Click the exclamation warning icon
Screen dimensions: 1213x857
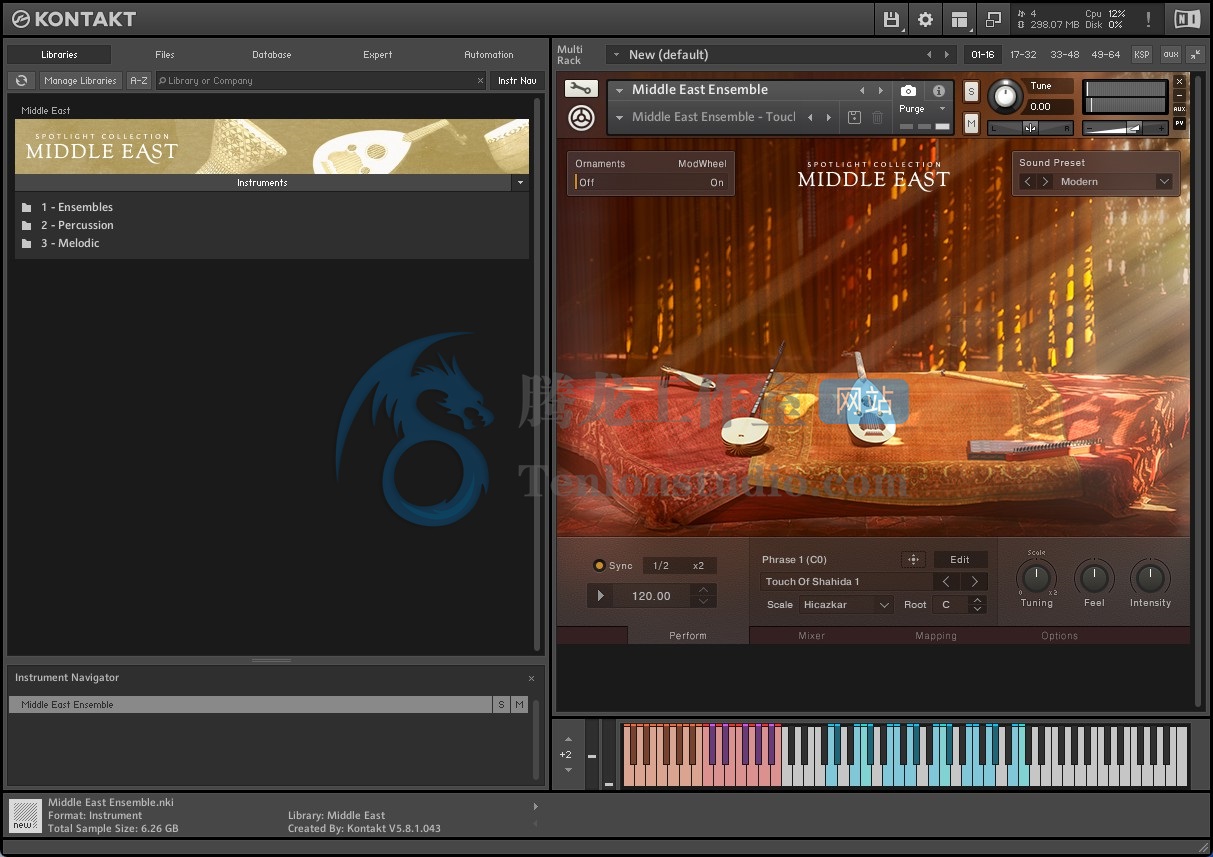(1148, 19)
